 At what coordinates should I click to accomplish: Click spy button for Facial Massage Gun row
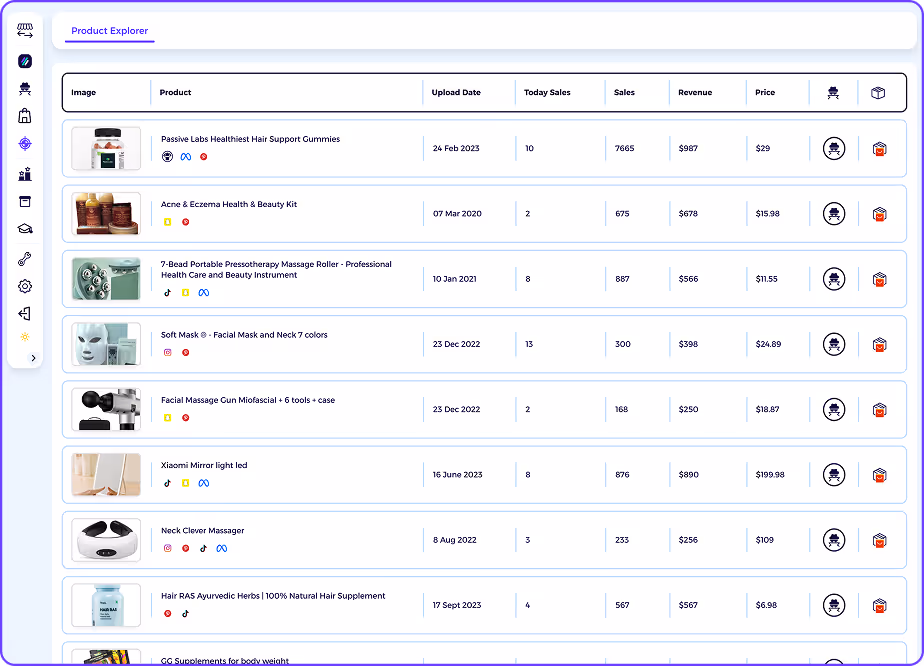point(834,409)
